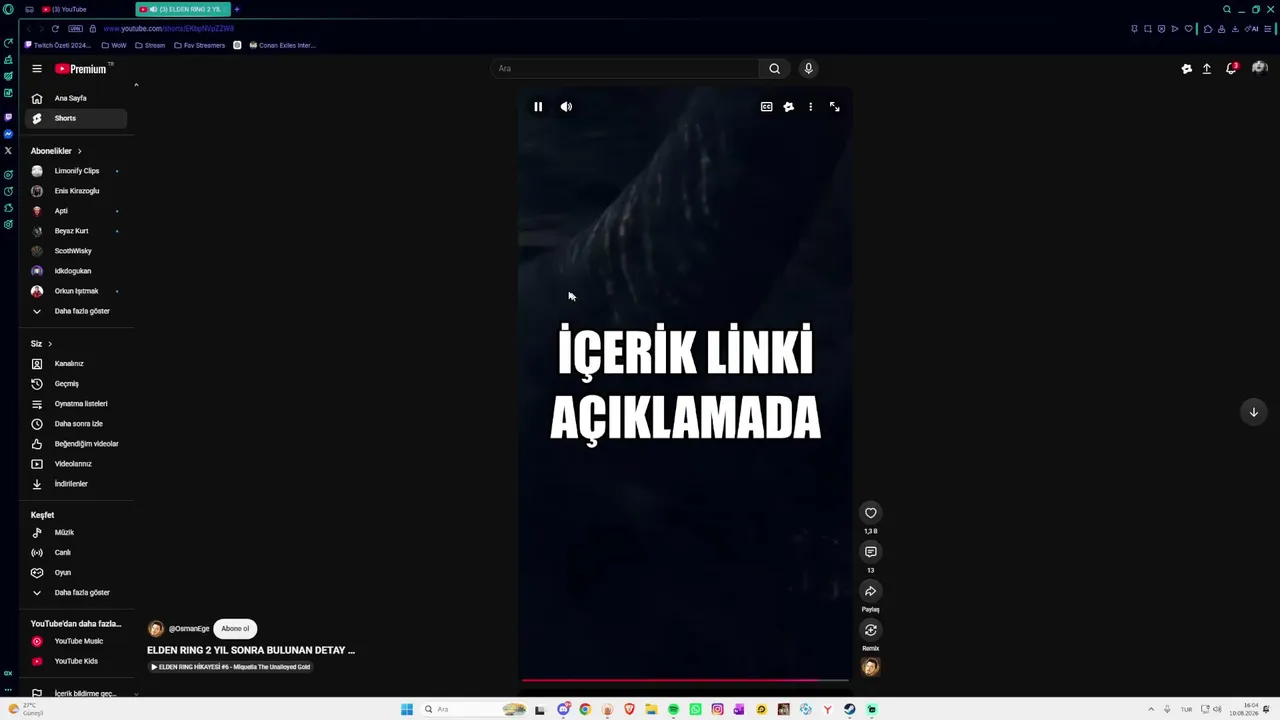Expand the Siz section chevron
1280x720 pixels.
[x=50, y=344]
